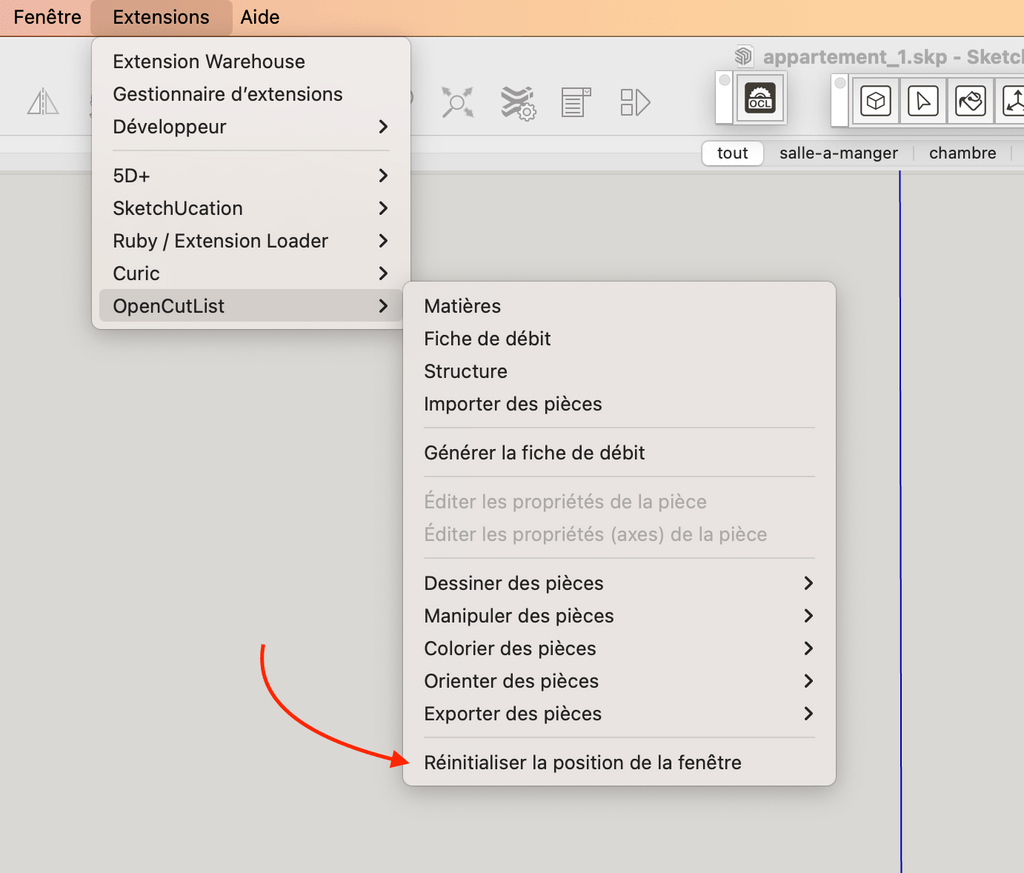Viewport: 1024px width, 873px height.
Task: Expand Manipuler des pièces submenu
Action: click(619, 616)
